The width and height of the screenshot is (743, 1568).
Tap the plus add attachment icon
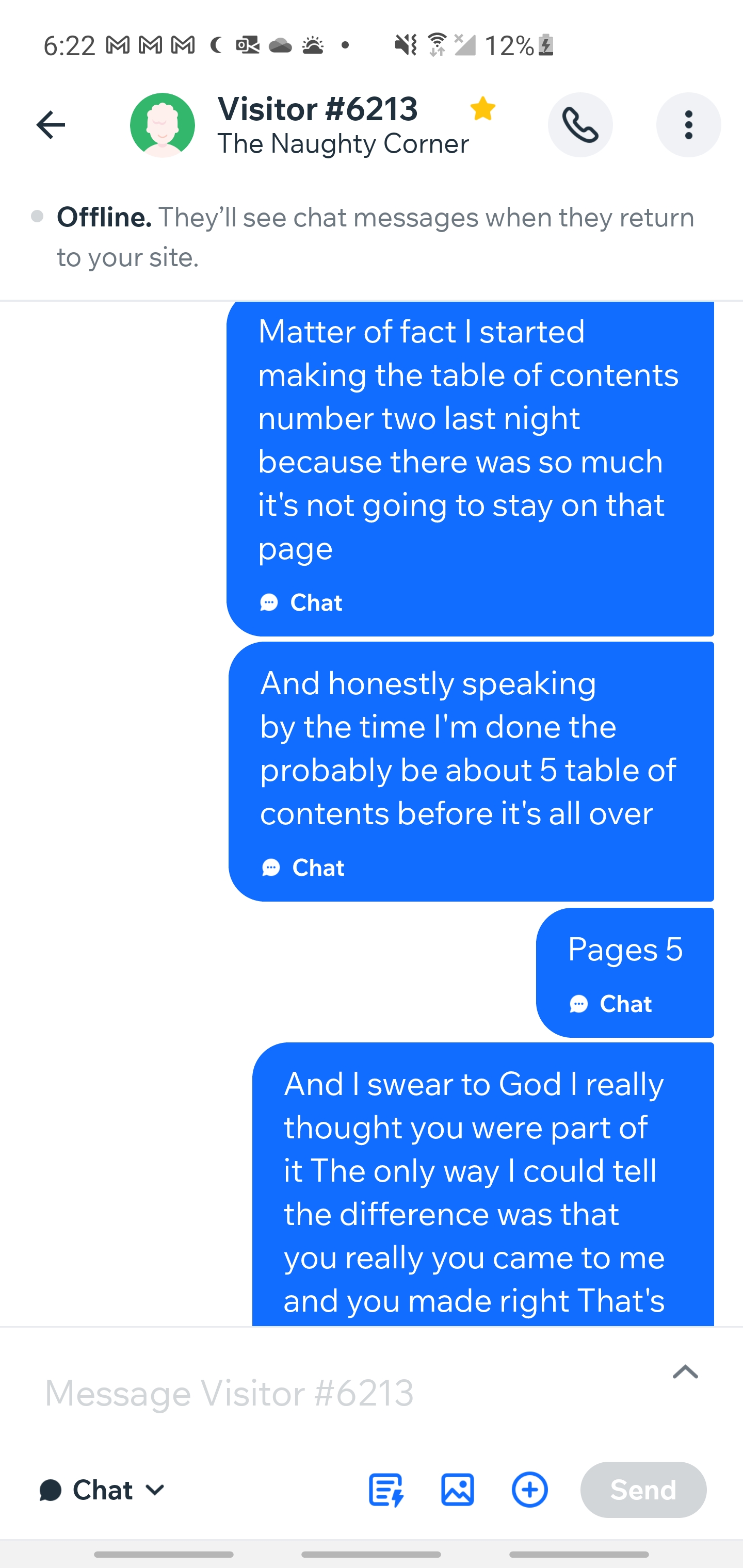click(529, 1490)
